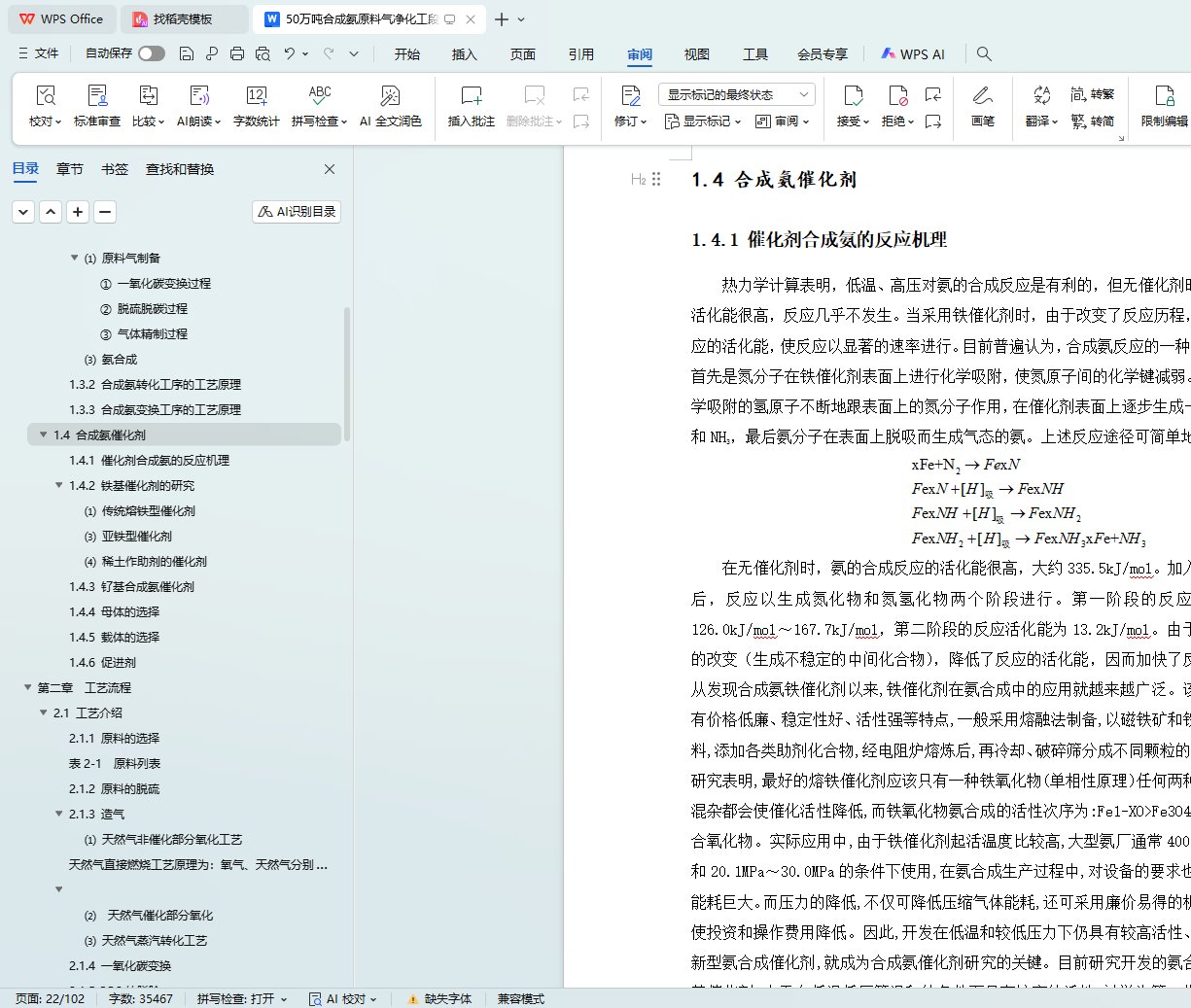The width and height of the screenshot is (1191, 1008).
Task: Click the print icon in quick access bar
Action: pyautogui.click(x=237, y=53)
